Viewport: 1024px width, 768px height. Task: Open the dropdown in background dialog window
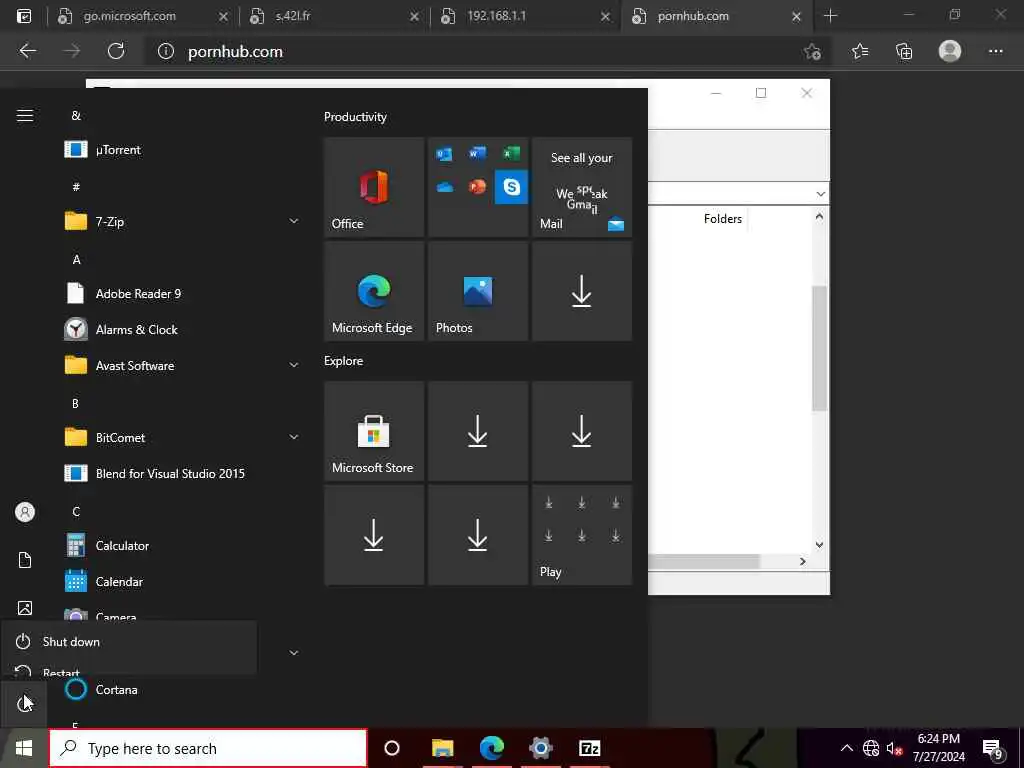820,194
